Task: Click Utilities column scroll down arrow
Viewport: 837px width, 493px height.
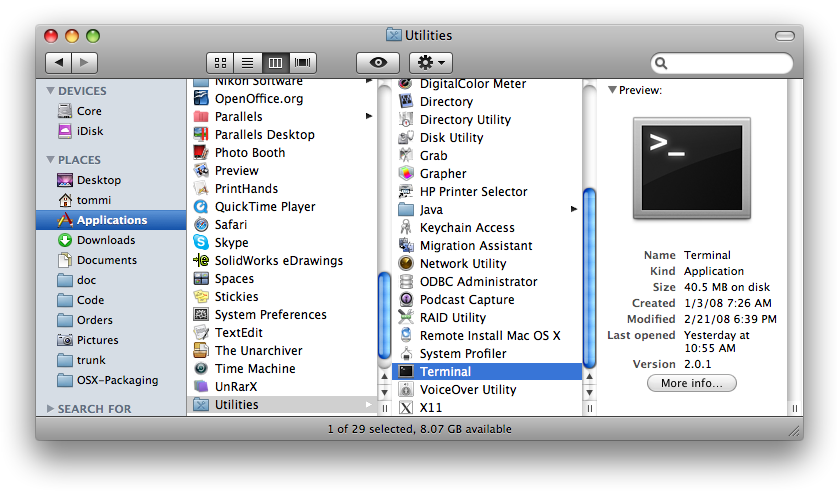Action: coord(589,393)
